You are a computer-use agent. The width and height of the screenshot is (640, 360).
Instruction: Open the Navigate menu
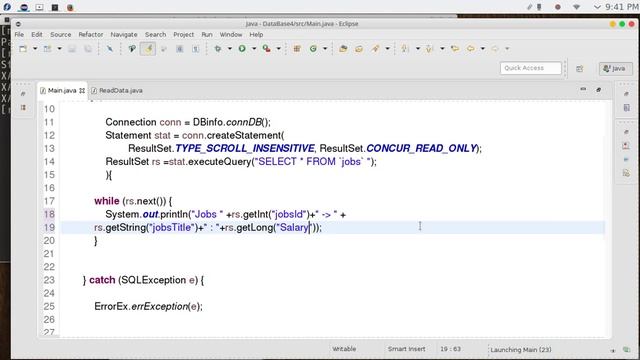124,35
